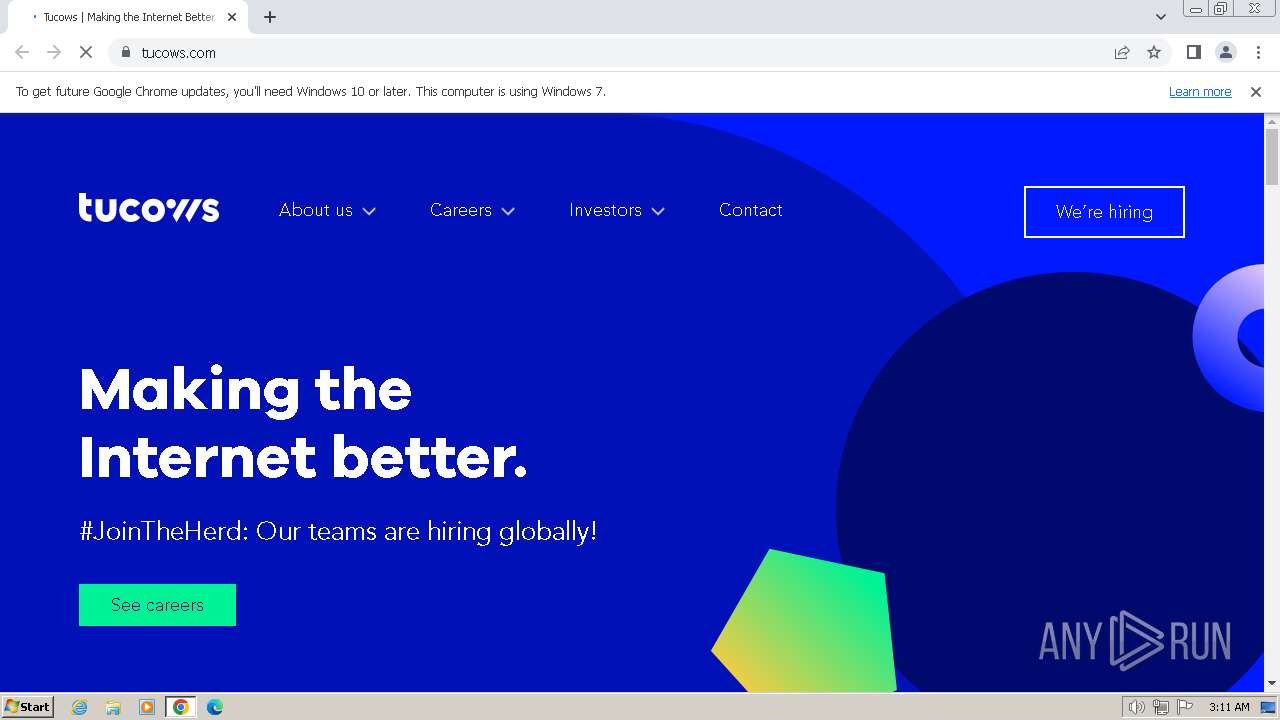The width and height of the screenshot is (1280, 720).
Task: Open the About us menu item
Action: (x=316, y=210)
